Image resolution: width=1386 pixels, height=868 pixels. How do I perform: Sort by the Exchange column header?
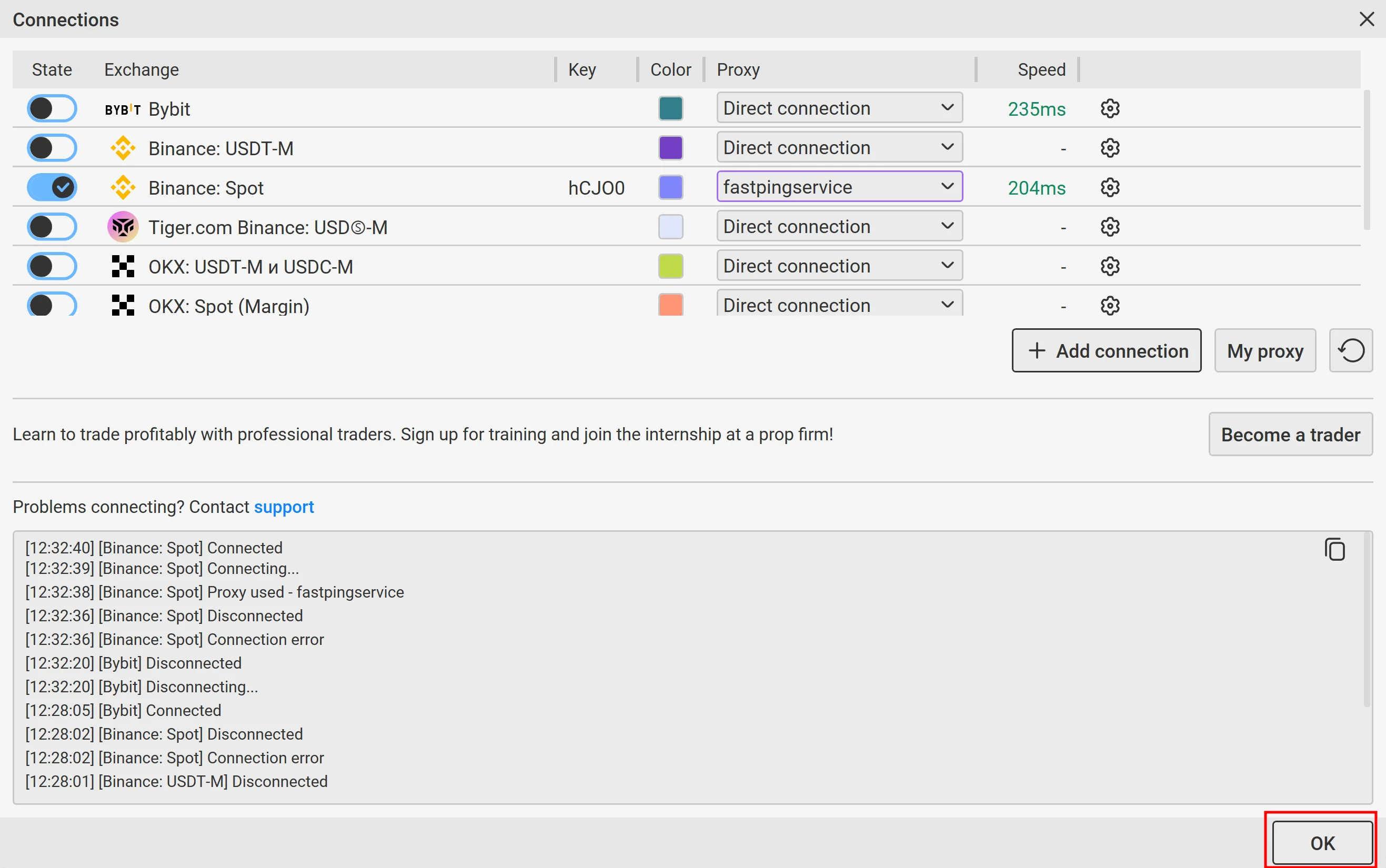[141, 70]
